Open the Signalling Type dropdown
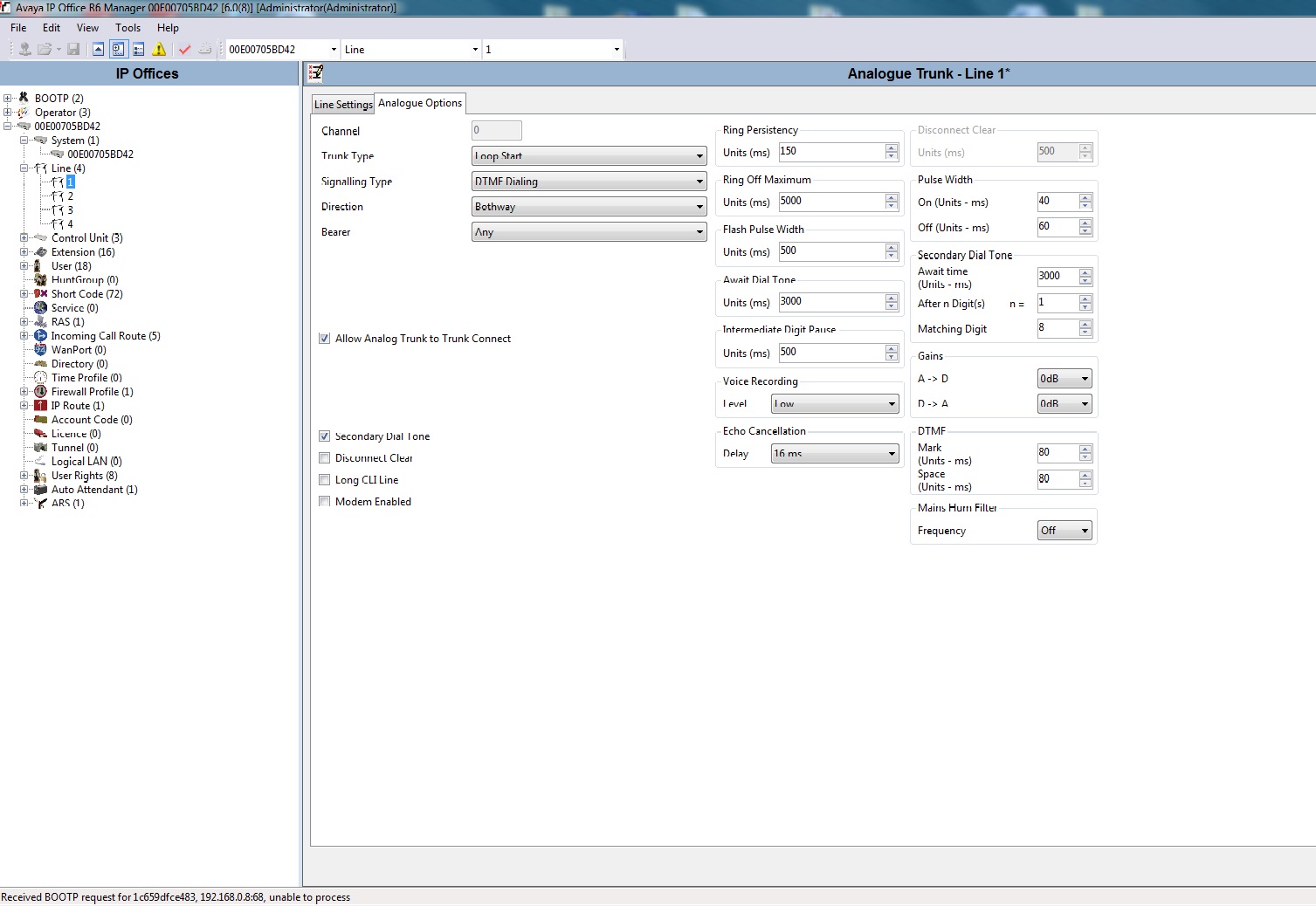The width and height of the screenshot is (1316, 906). [589, 181]
